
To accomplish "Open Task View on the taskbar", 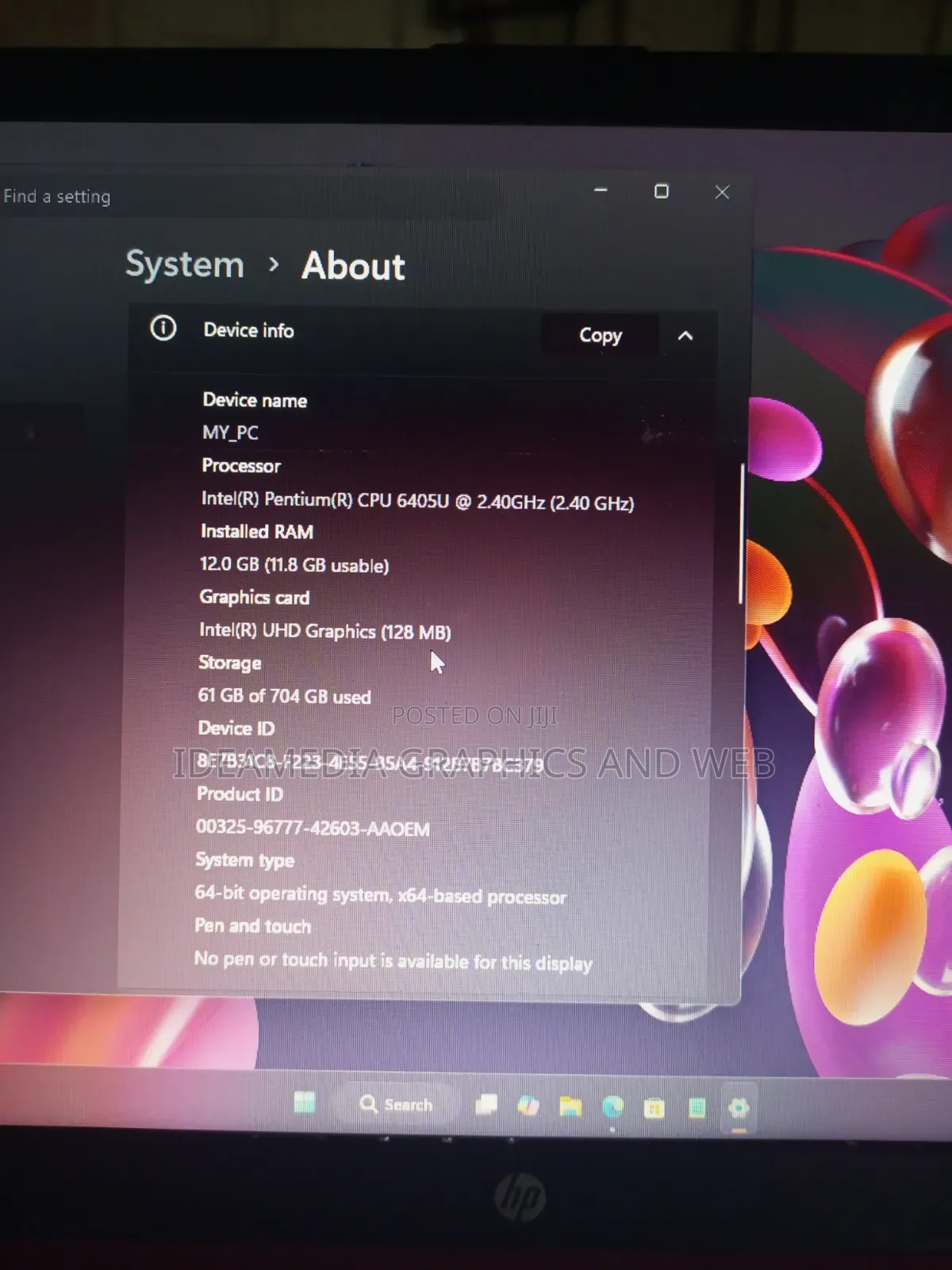I will [486, 1105].
